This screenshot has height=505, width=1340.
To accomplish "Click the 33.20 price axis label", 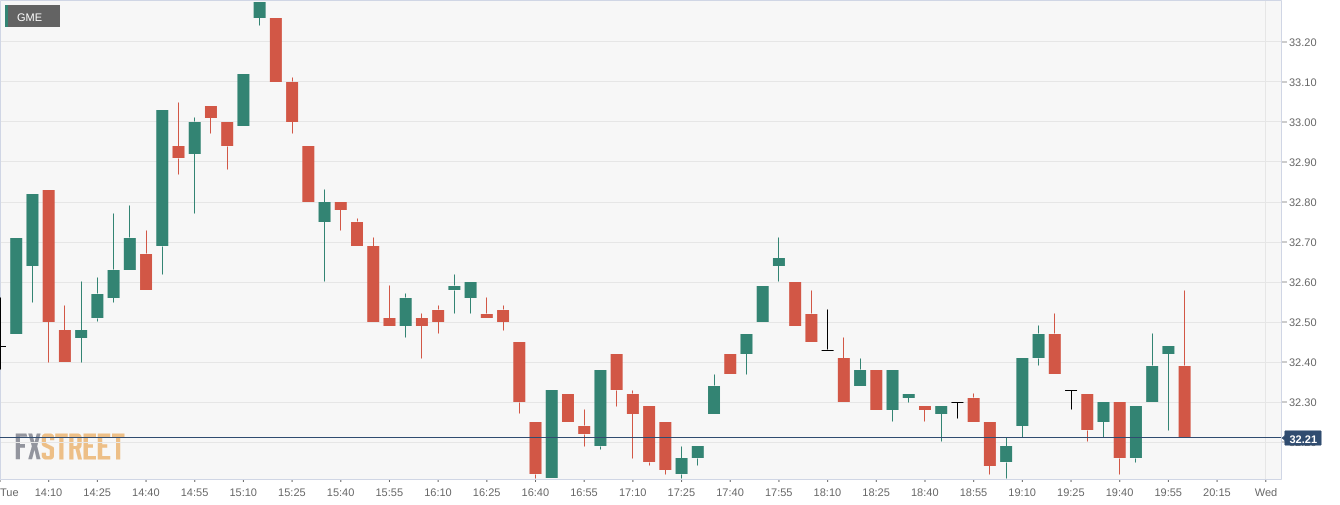I will [x=1301, y=42].
